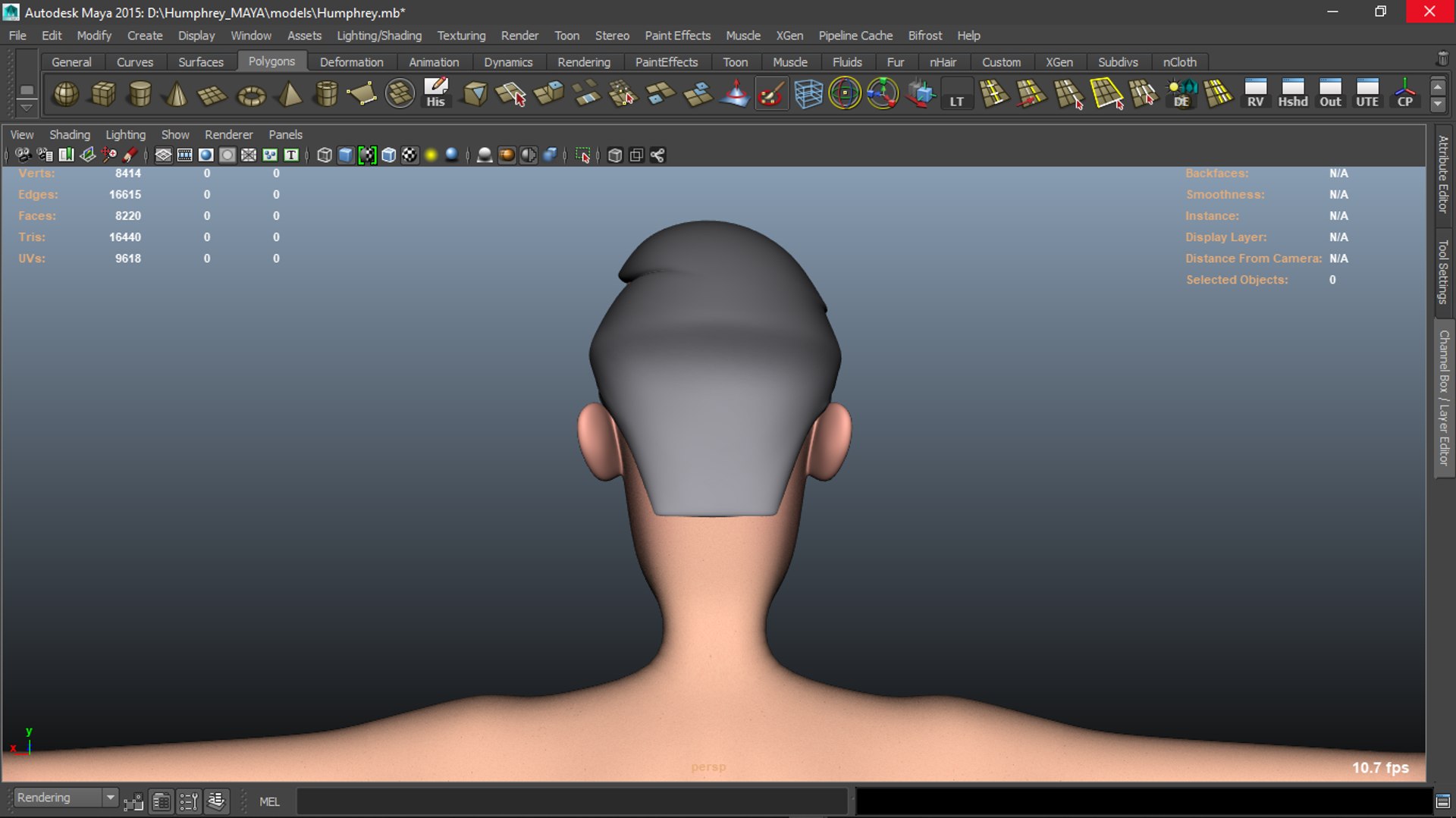Open the Rendering menu set dropdown

(x=66, y=798)
